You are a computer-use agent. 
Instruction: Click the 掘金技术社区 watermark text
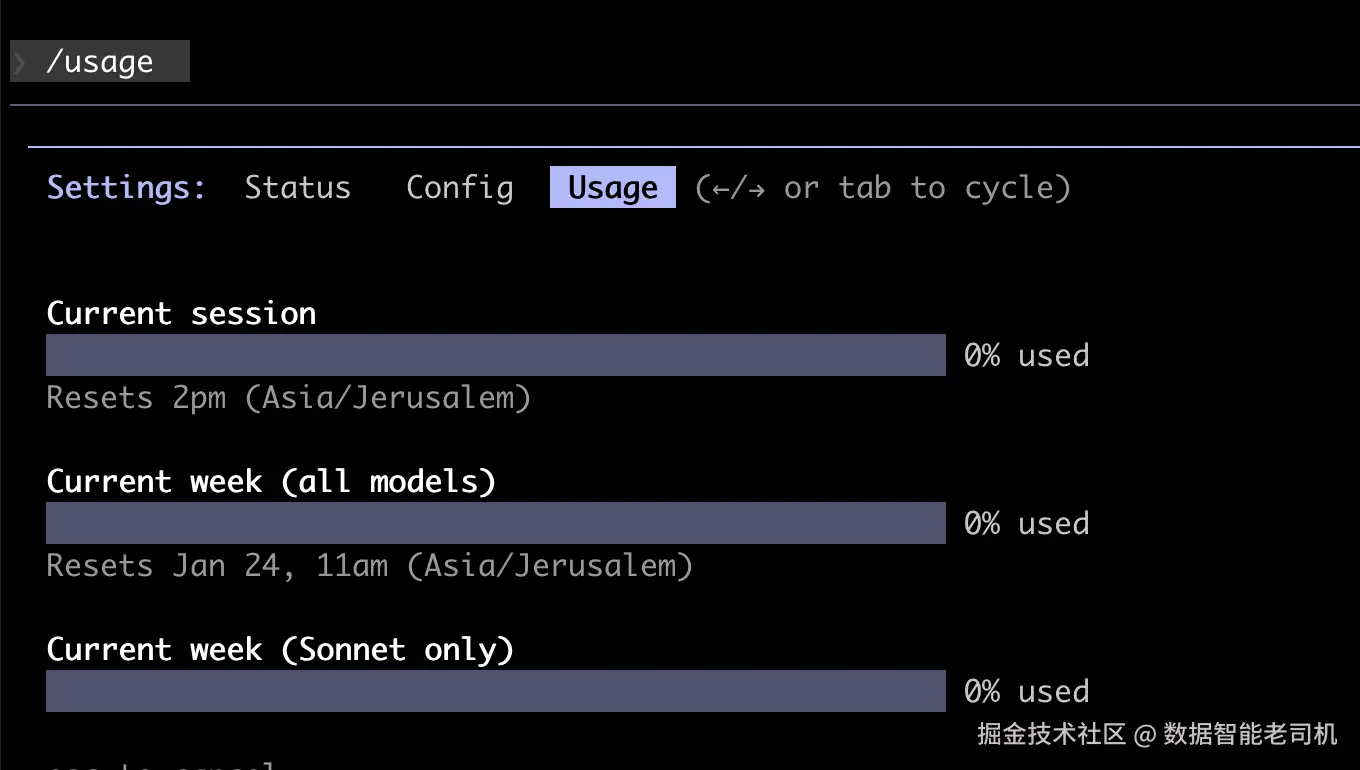(x=1051, y=735)
